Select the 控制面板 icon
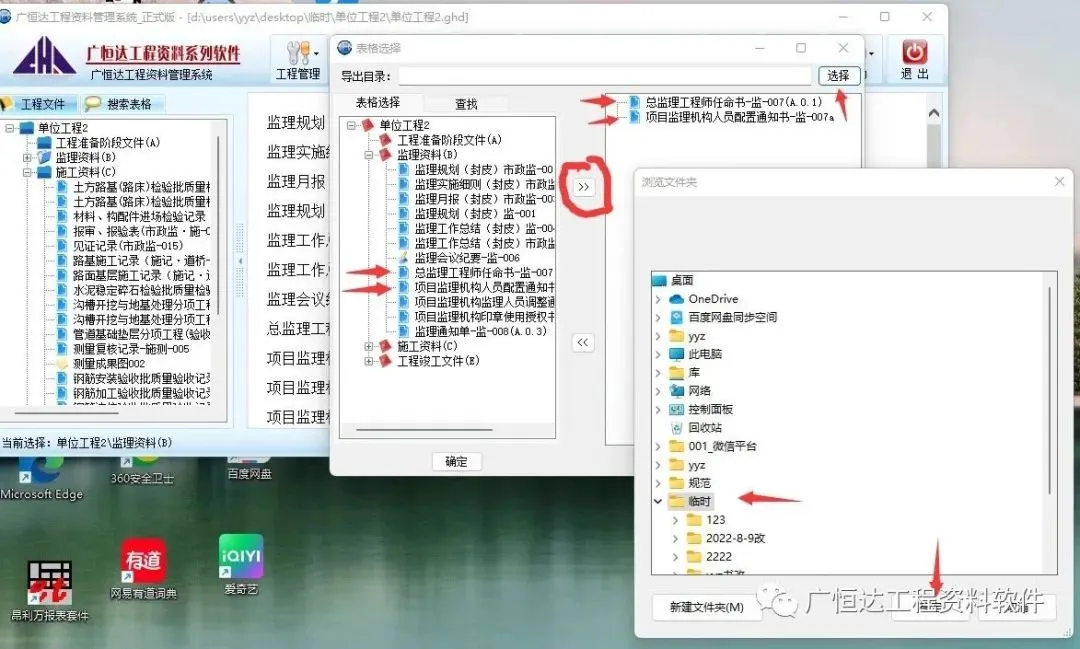The height and width of the screenshot is (649, 1080). [x=676, y=409]
